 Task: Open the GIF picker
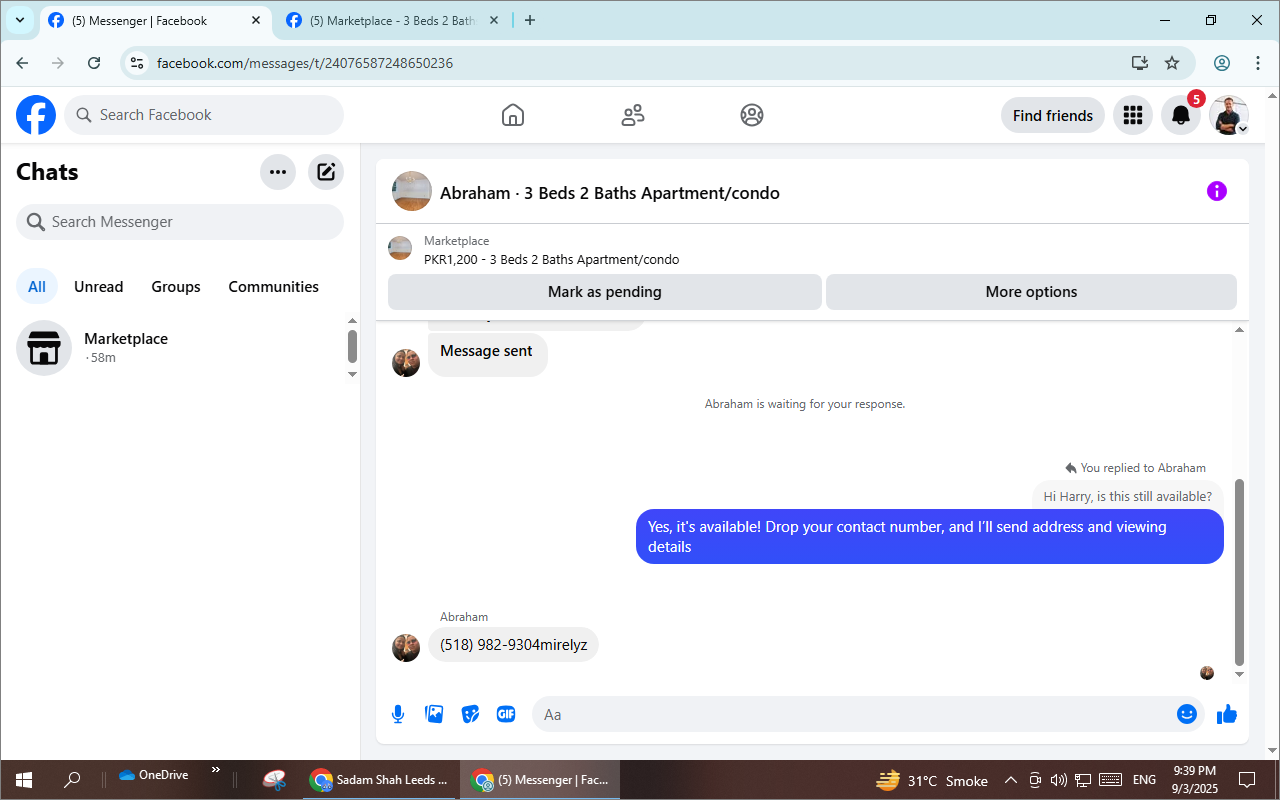(x=506, y=714)
